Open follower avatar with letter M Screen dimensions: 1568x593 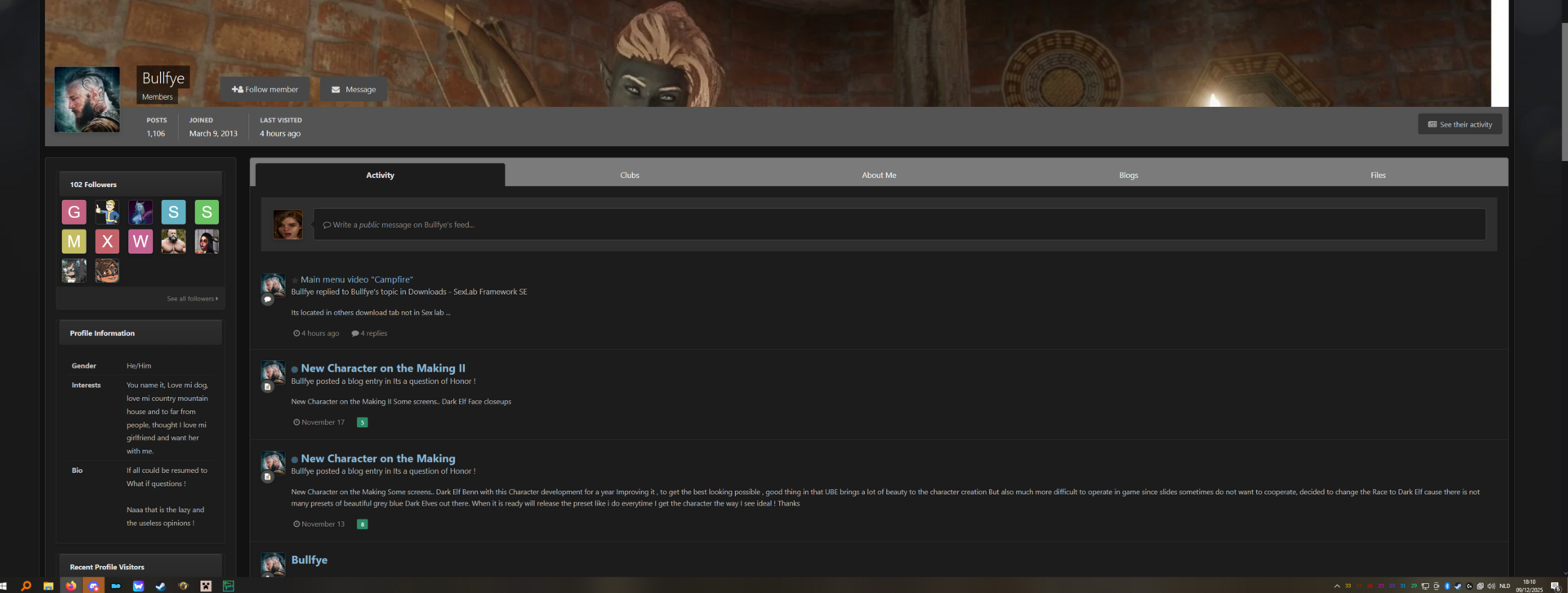click(x=74, y=242)
